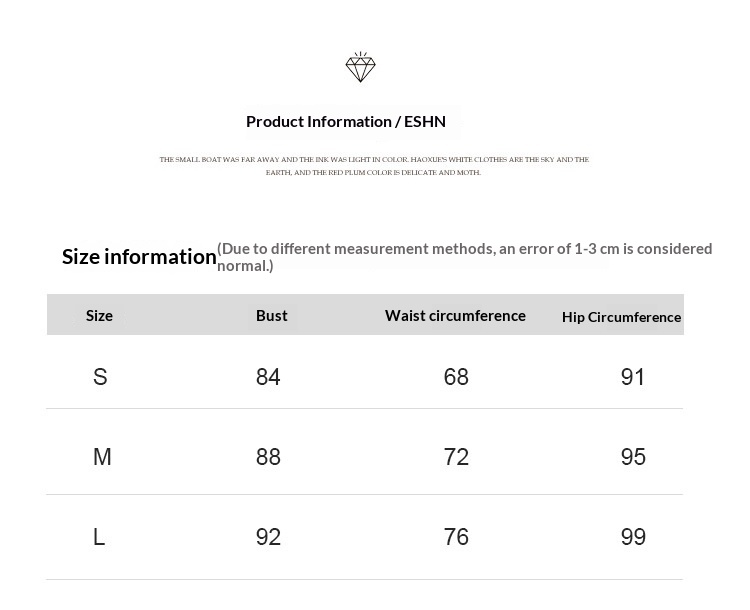Click the measurement error note text
Viewport: 750px width, 610px height.
pos(464,256)
